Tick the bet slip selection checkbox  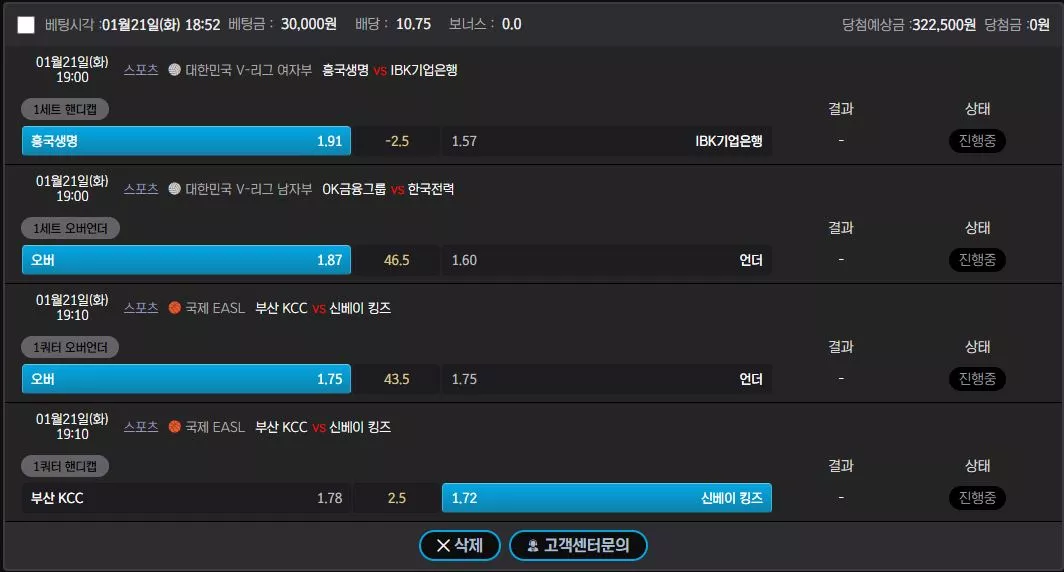click(26, 25)
